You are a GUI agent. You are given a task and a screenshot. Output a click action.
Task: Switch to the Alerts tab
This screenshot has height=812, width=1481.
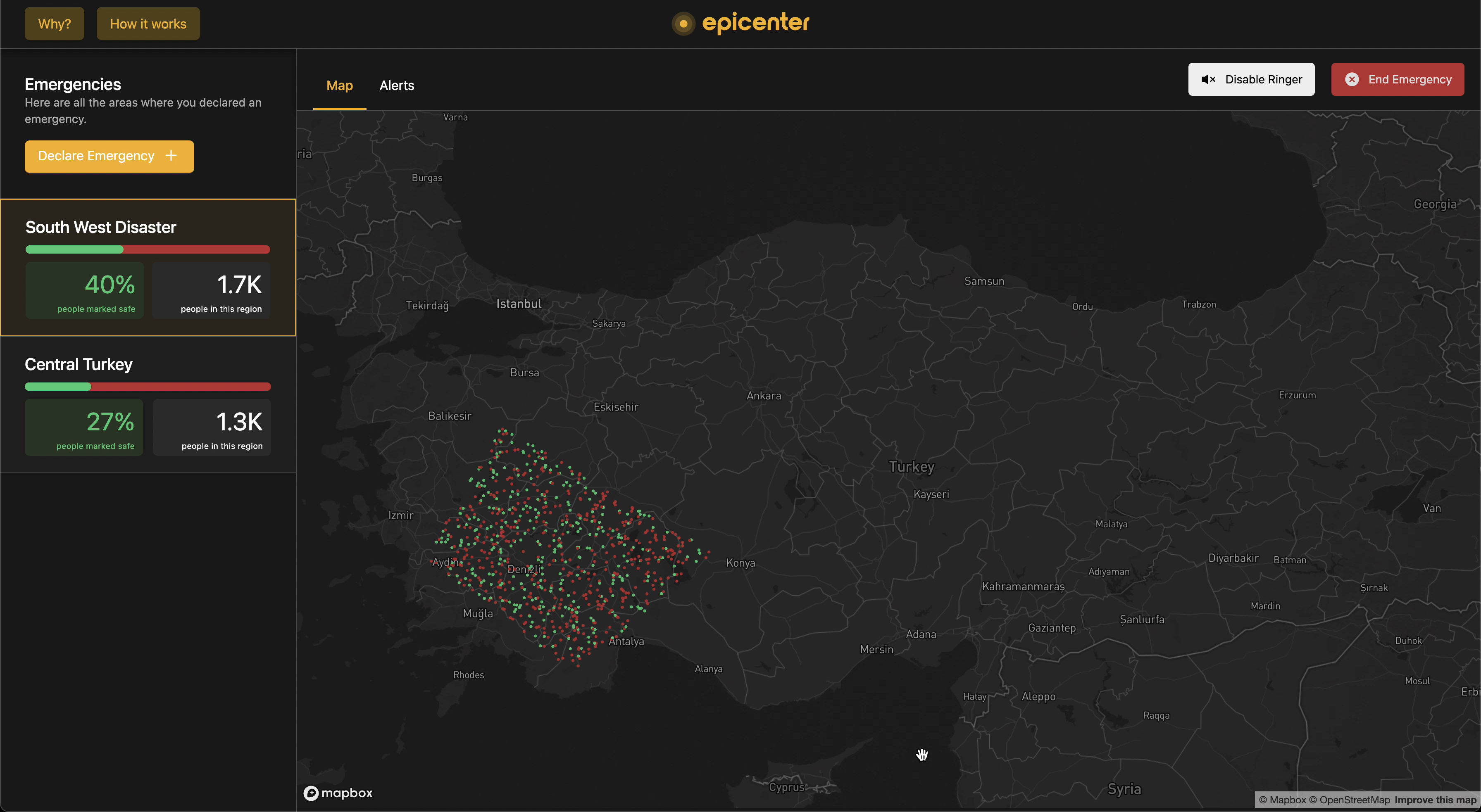click(397, 85)
